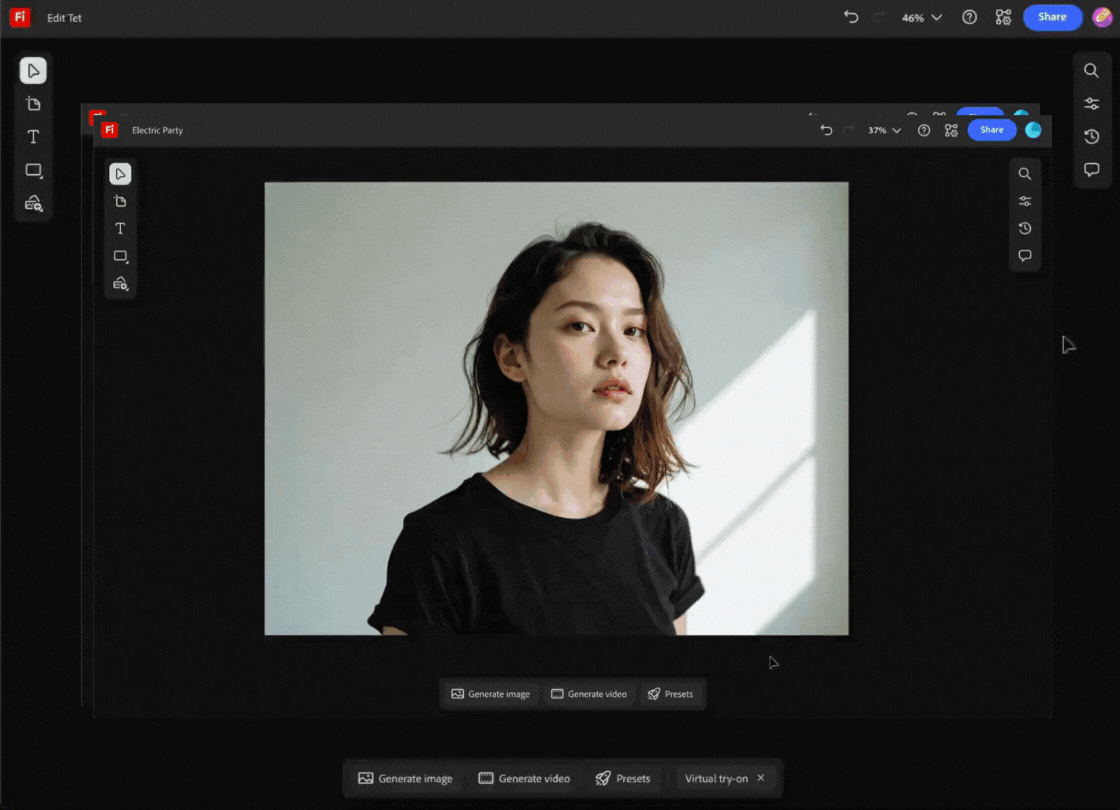Select the artboard tool in outer toolbar
1120x810 pixels.
click(x=33, y=104)
